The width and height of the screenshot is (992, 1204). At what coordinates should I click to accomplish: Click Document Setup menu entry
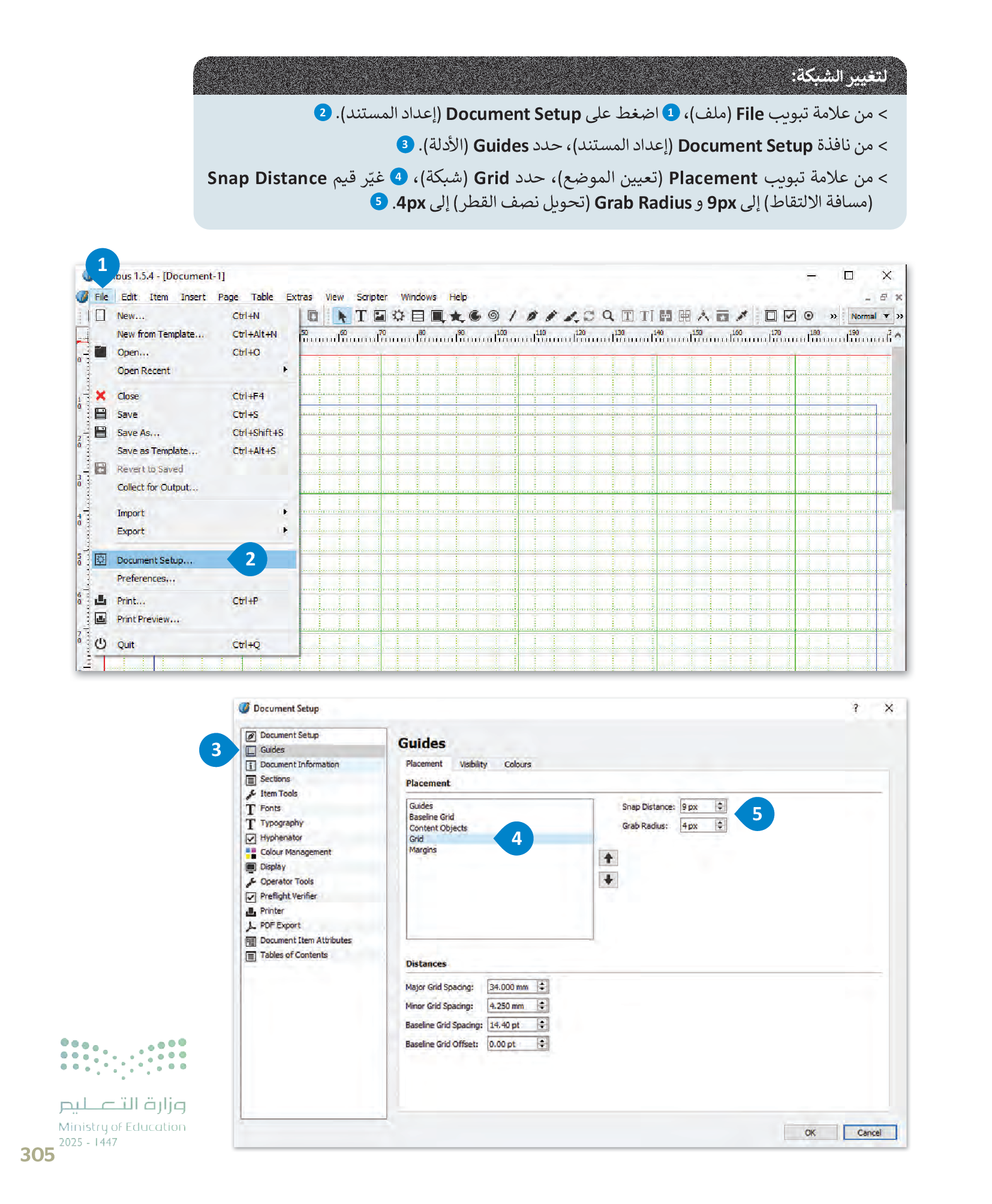click(155, 560)
